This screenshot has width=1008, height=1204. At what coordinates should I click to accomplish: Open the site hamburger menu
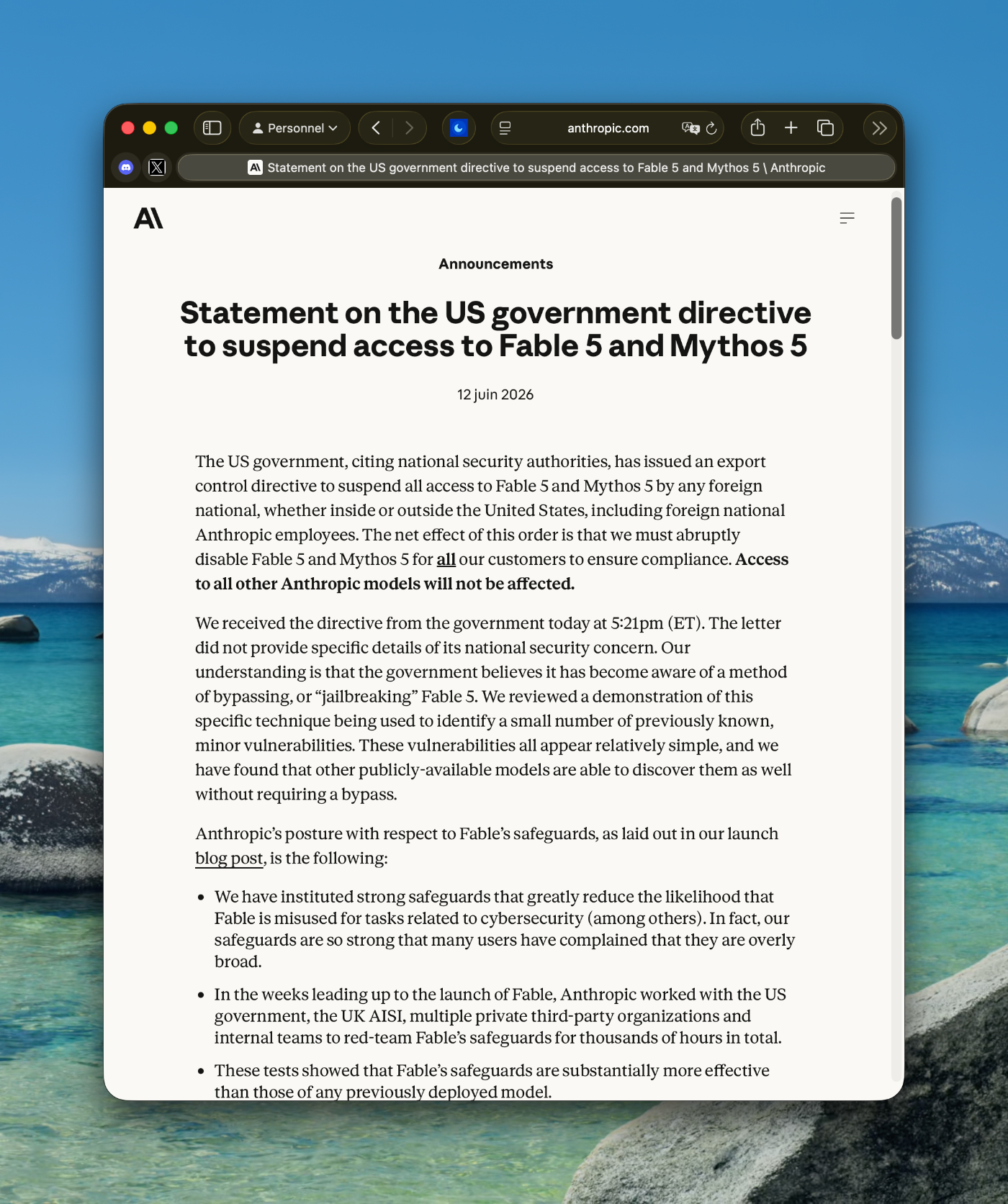pyautogui.click(x=847, y=218)
